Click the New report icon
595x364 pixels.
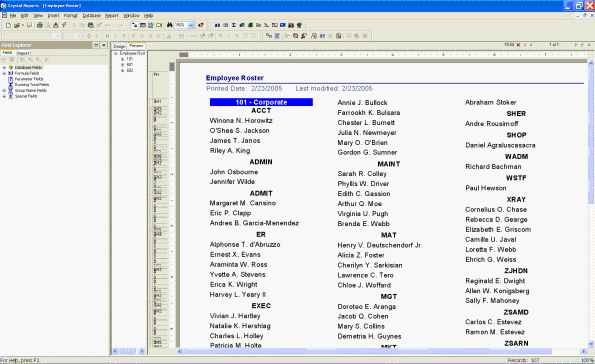8,25
